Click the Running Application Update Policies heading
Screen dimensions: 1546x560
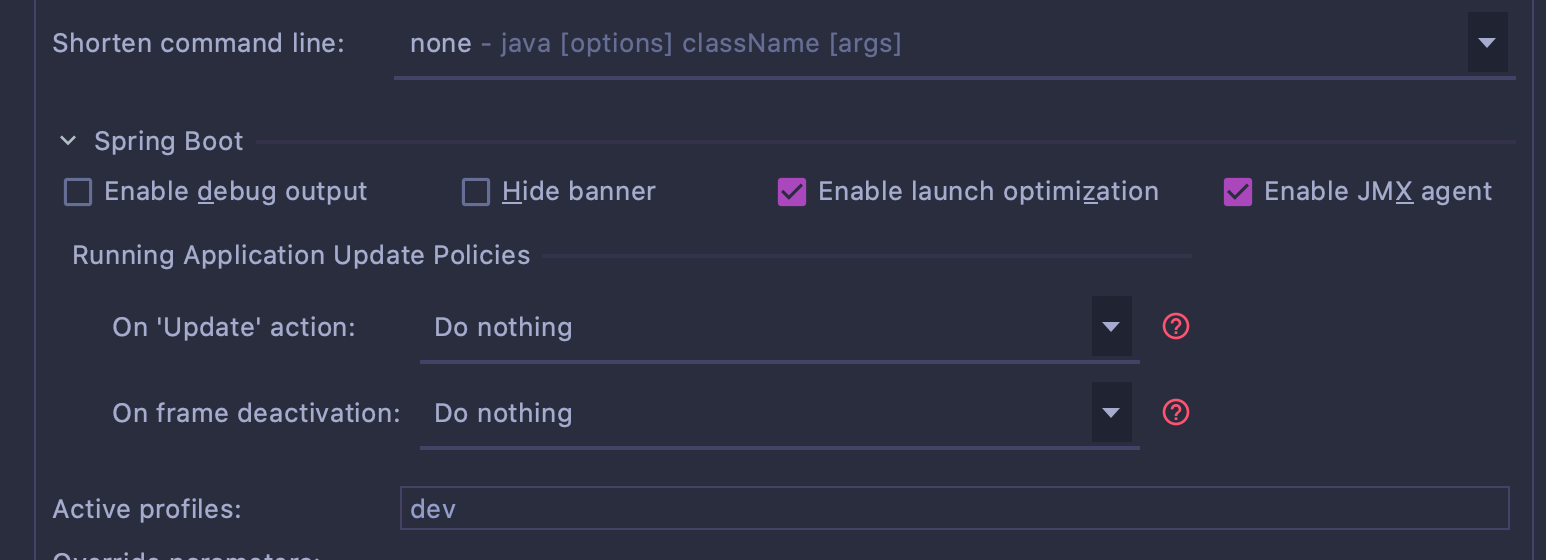click(x=301, y=256)
